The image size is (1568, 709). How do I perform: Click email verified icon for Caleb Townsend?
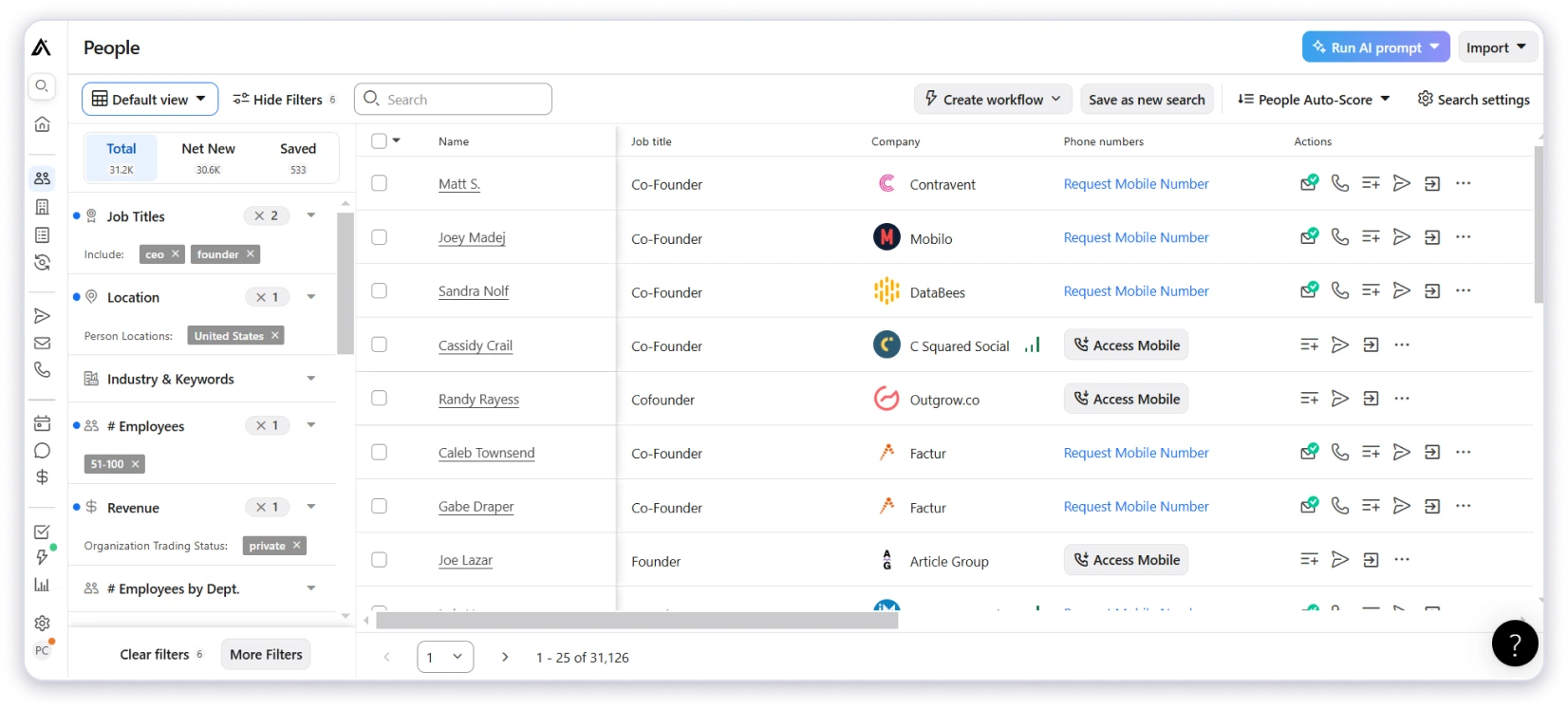coord(1309,453)
